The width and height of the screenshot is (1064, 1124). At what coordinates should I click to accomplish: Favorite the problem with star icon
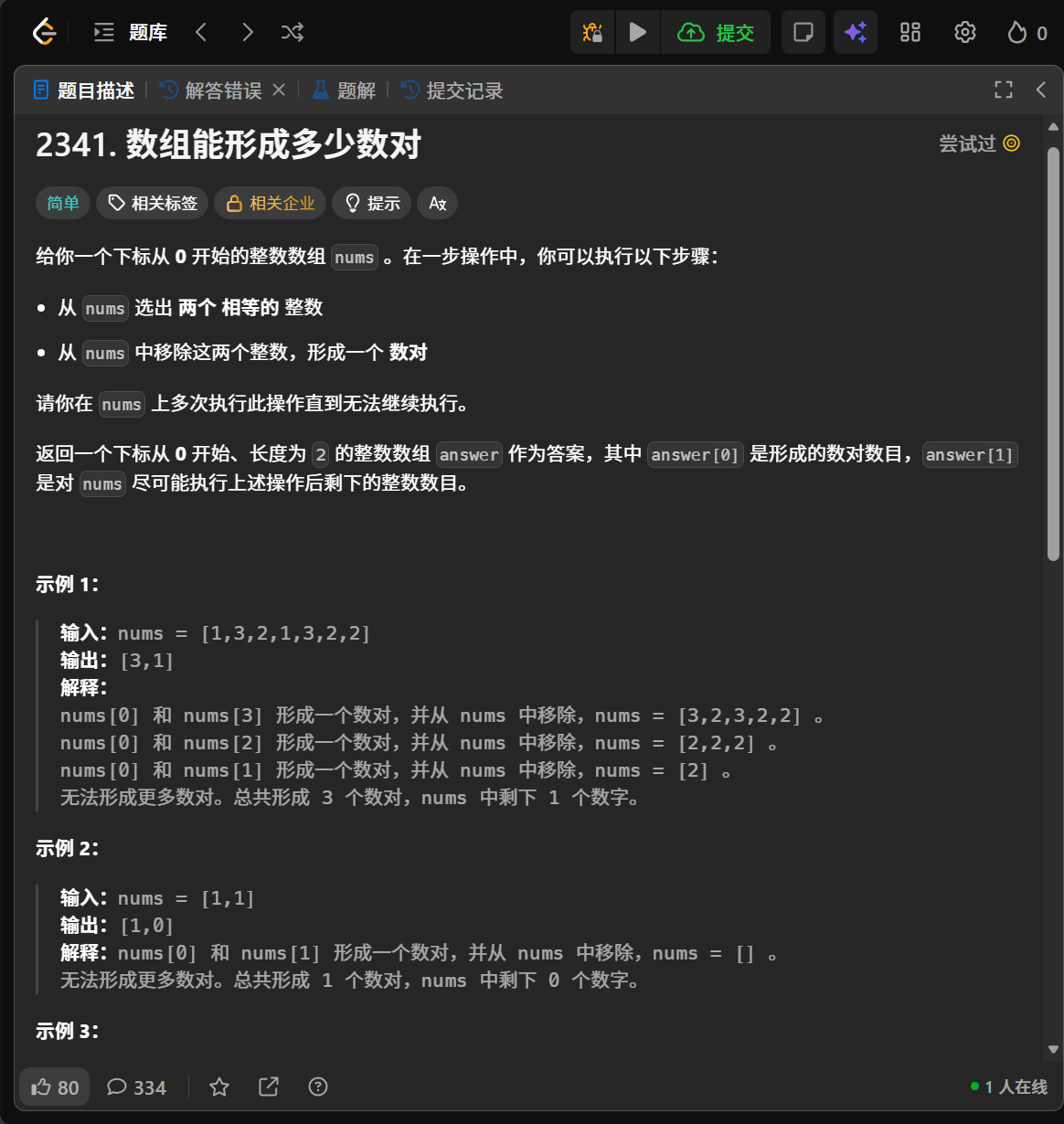tap(219, 1087)
